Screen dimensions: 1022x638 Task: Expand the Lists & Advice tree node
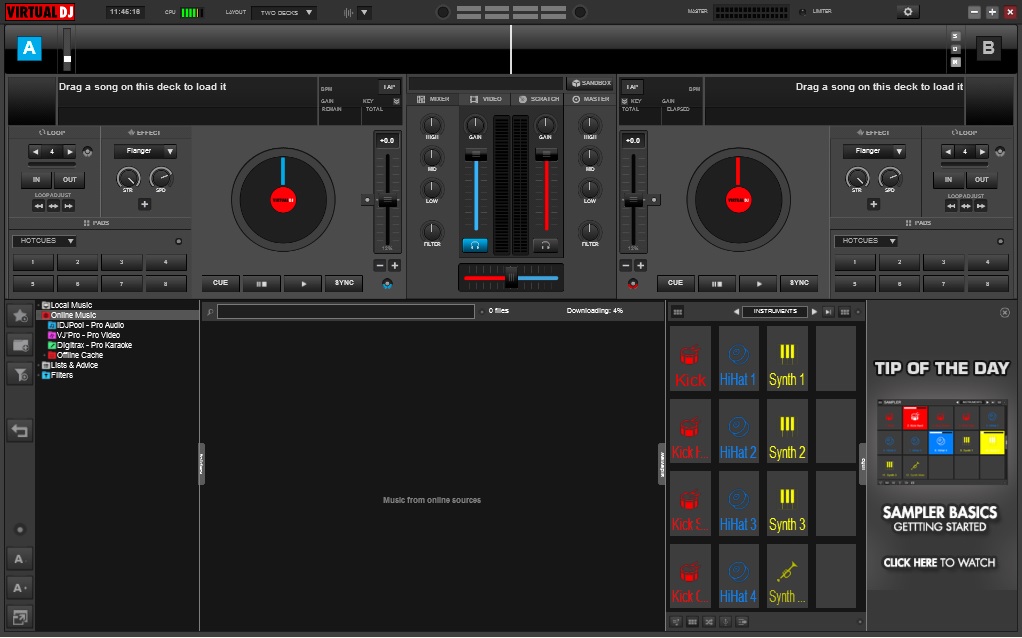(40, 366)
